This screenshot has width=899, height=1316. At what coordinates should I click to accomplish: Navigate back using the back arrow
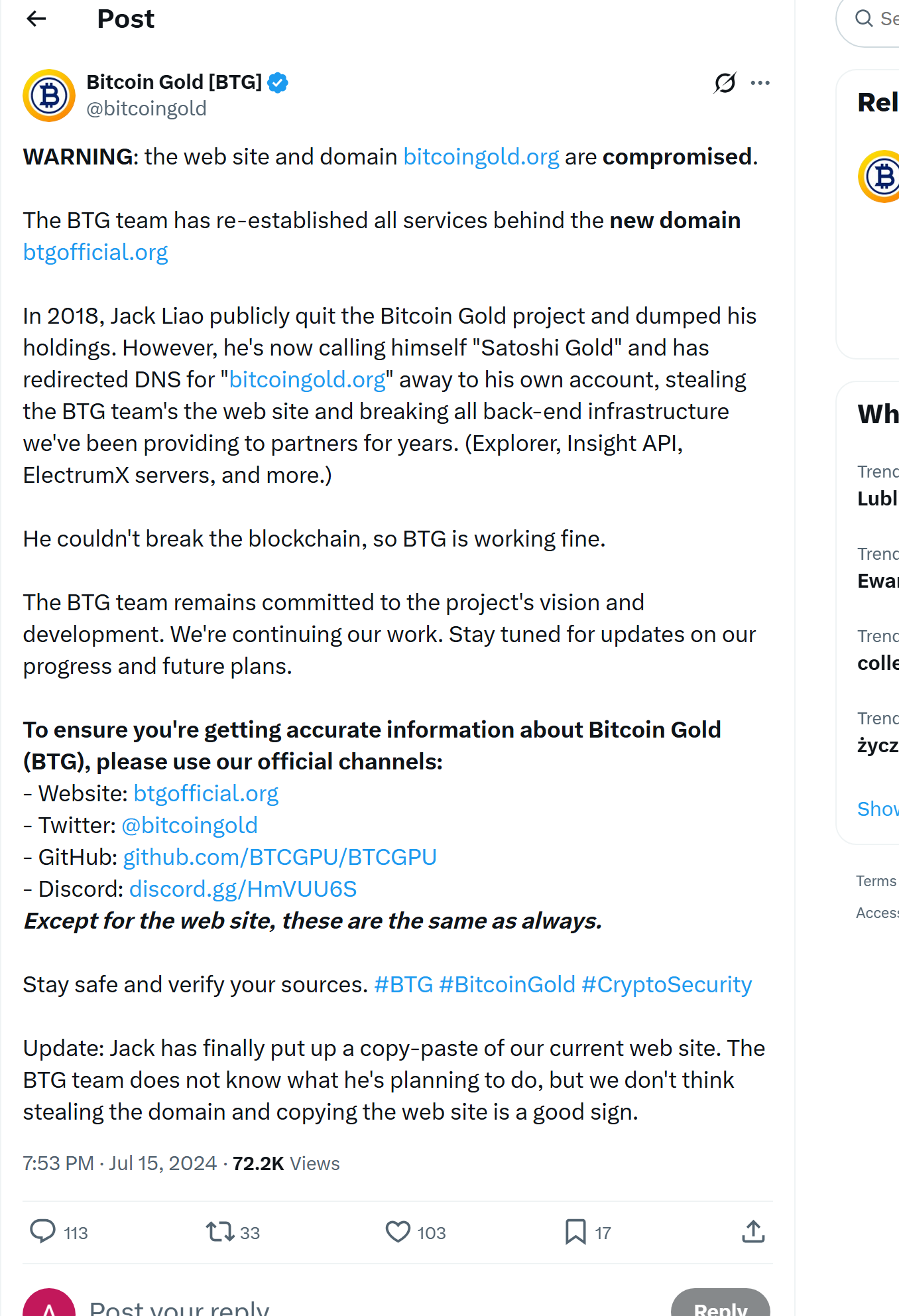click(x=36, y=19)
